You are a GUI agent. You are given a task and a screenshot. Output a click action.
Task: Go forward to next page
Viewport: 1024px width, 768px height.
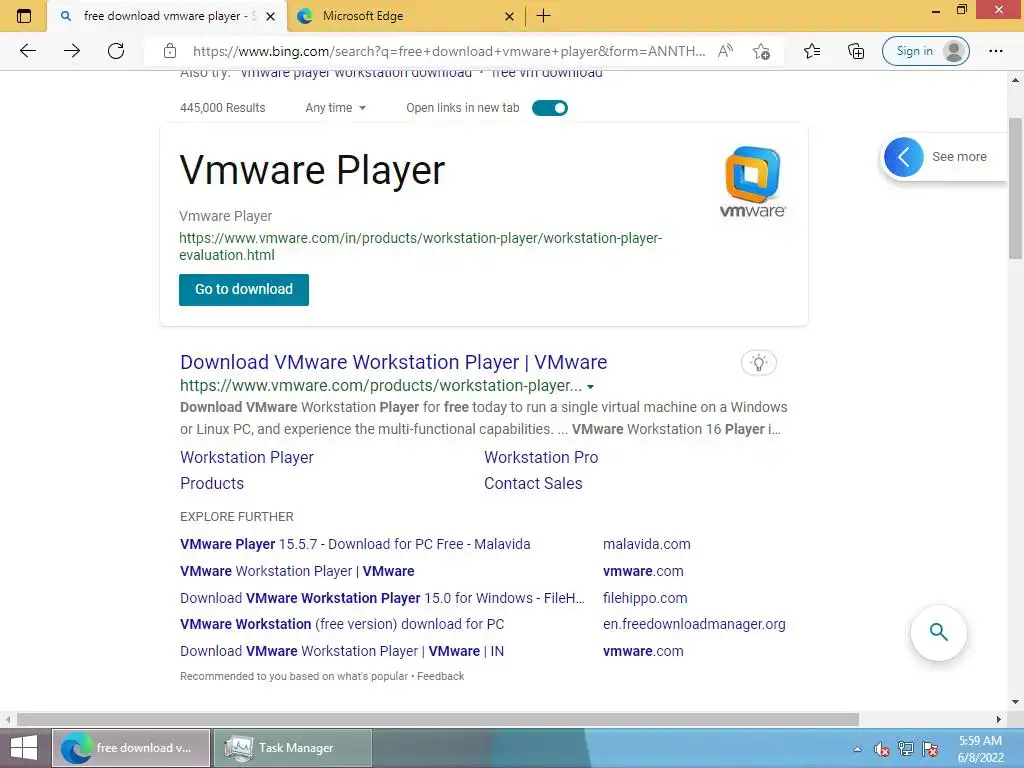[x=72, y=51]
